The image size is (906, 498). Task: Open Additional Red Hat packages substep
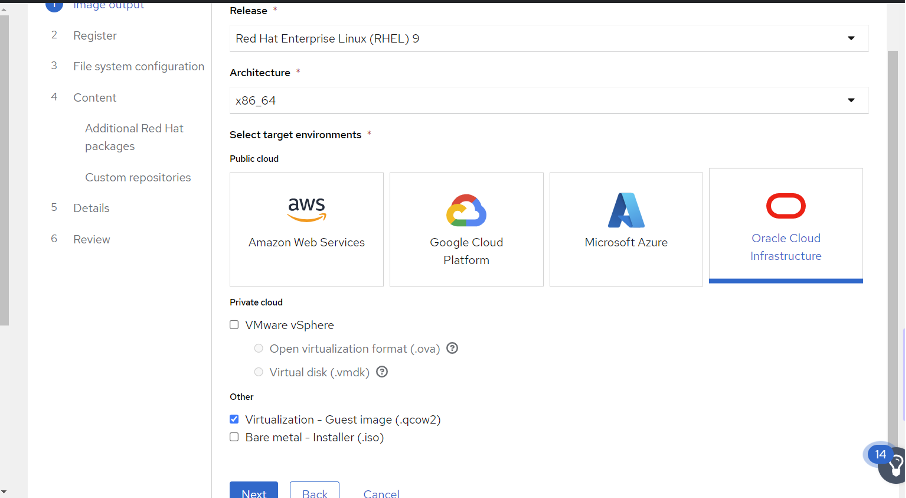point(134,137)
